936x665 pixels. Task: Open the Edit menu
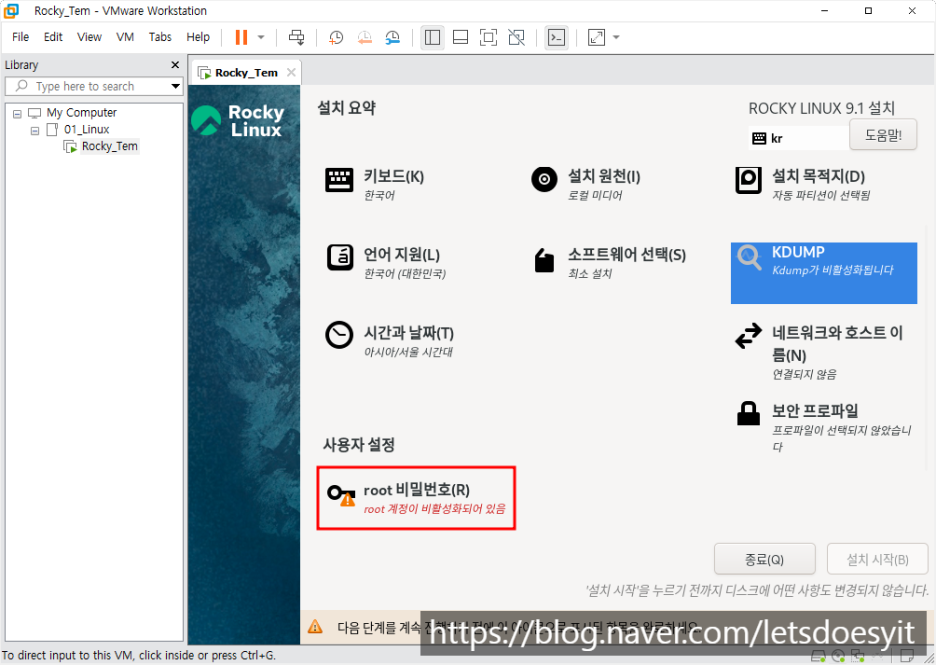pos(53,37)
